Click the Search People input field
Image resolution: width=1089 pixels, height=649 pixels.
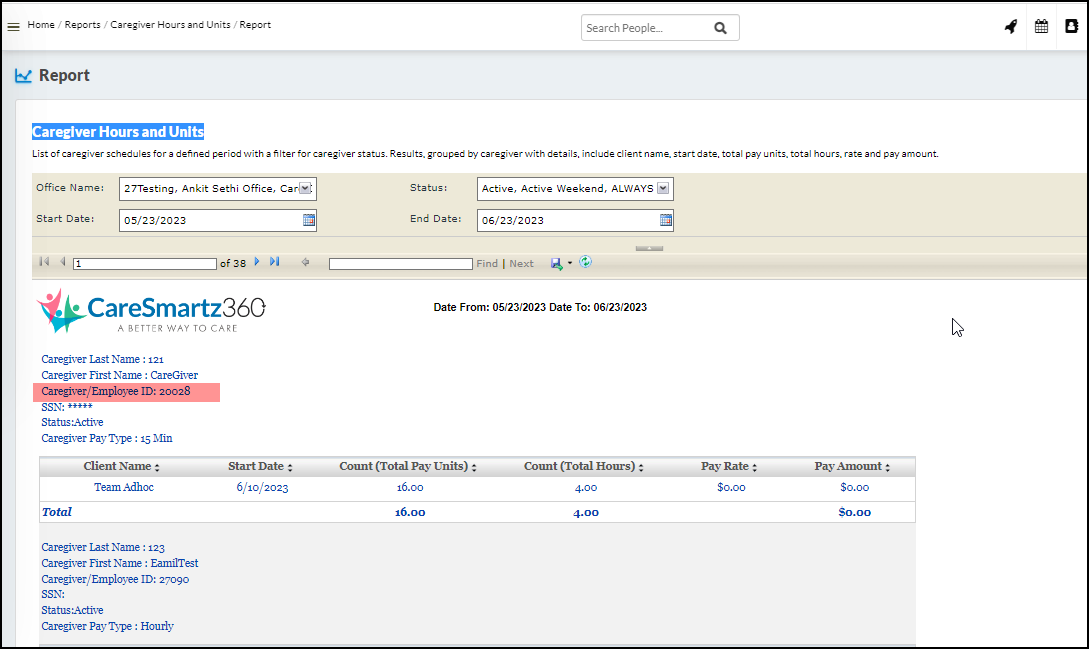coord(643,28)
